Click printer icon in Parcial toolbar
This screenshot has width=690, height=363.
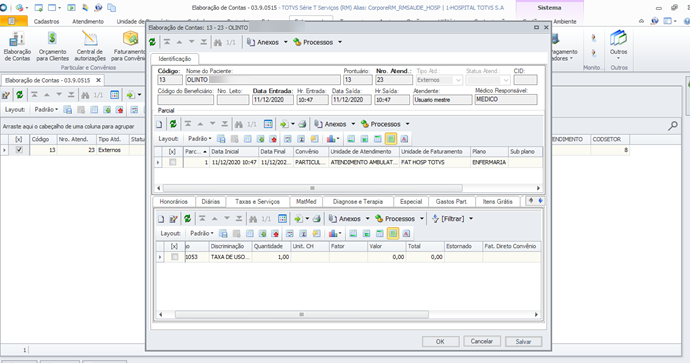[302, 124]
